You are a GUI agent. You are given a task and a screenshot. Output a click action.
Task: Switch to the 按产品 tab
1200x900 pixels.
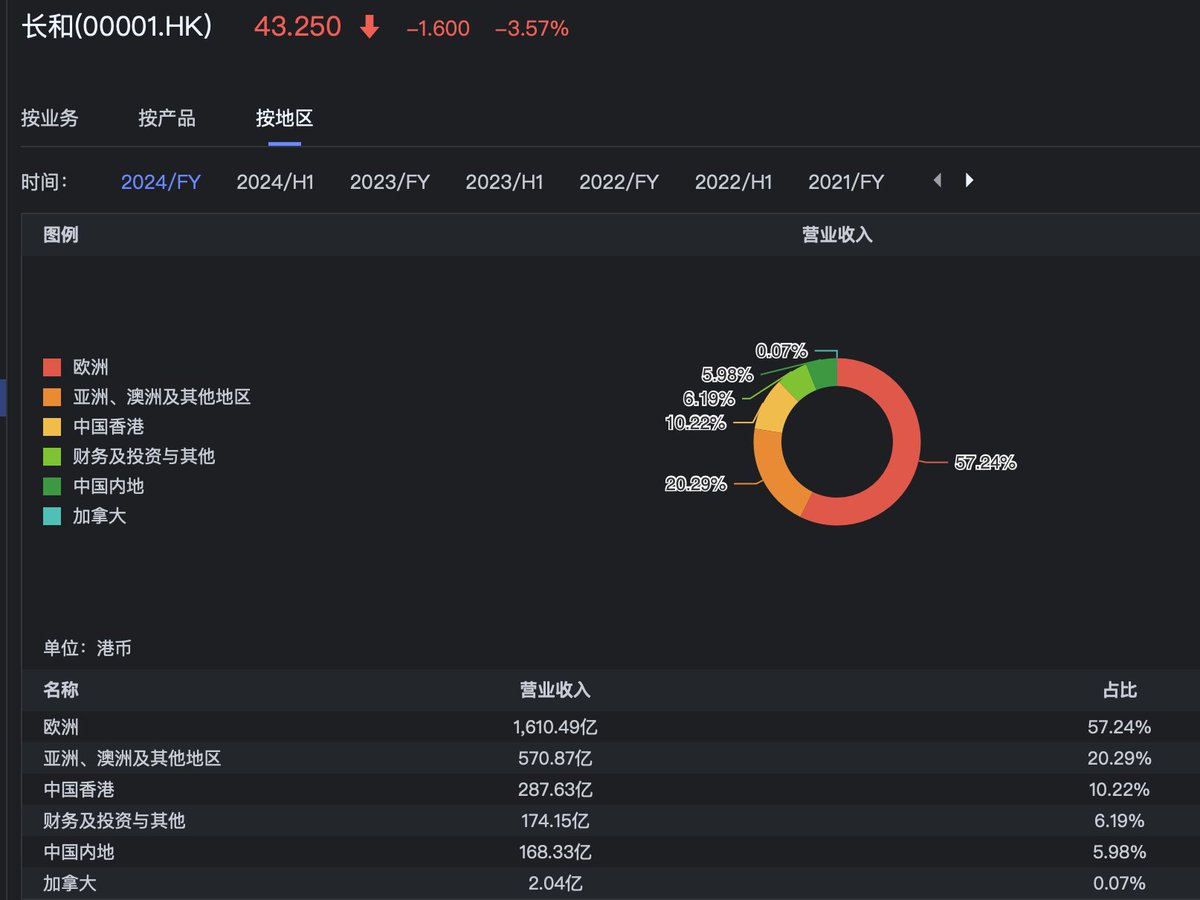tap(167, 118)
